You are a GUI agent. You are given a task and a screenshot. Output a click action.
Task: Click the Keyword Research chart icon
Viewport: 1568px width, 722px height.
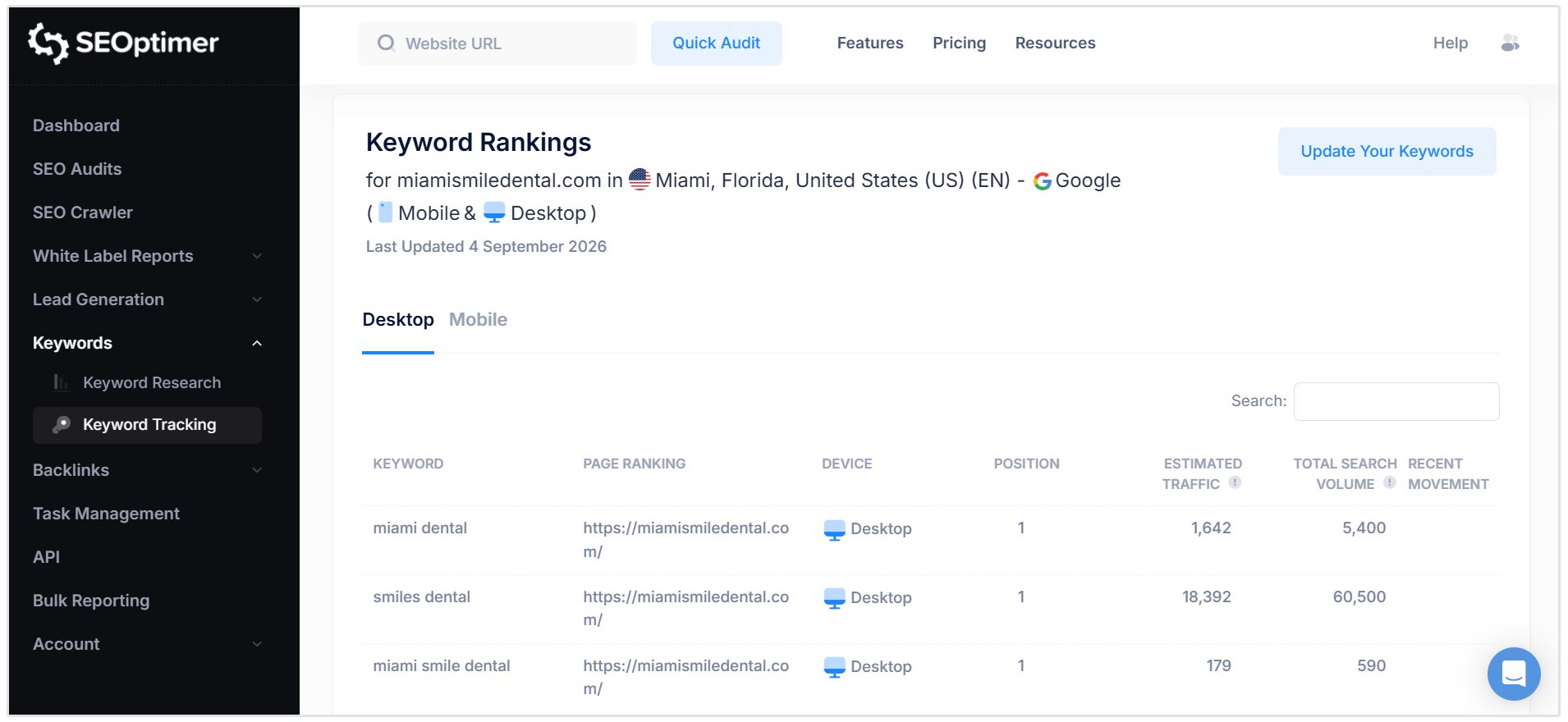61,382
